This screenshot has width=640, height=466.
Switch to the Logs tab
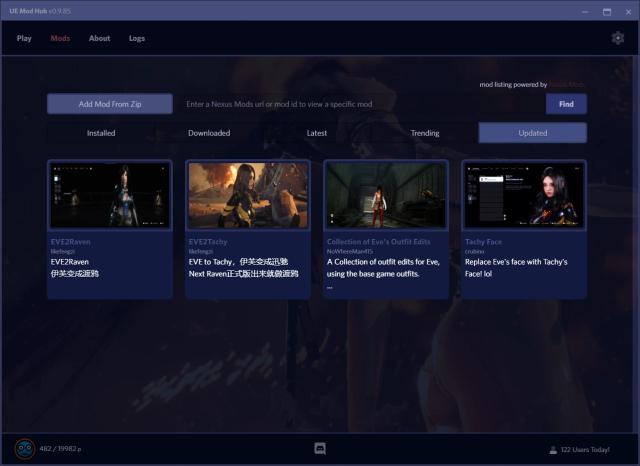pyautogui.click(x=137, y=38)
